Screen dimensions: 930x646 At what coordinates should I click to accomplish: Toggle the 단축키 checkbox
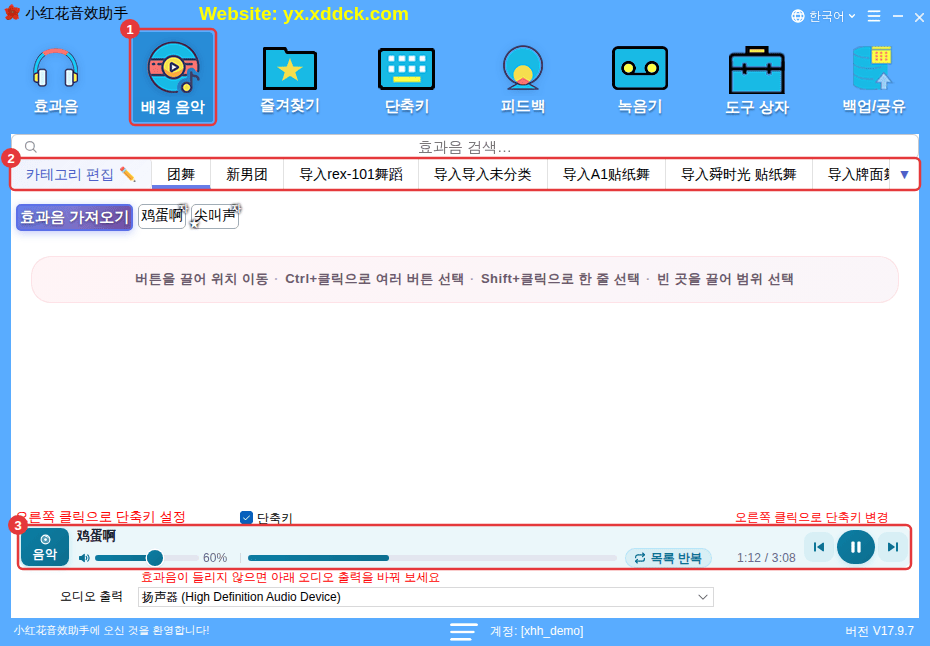tap(246, 517)
